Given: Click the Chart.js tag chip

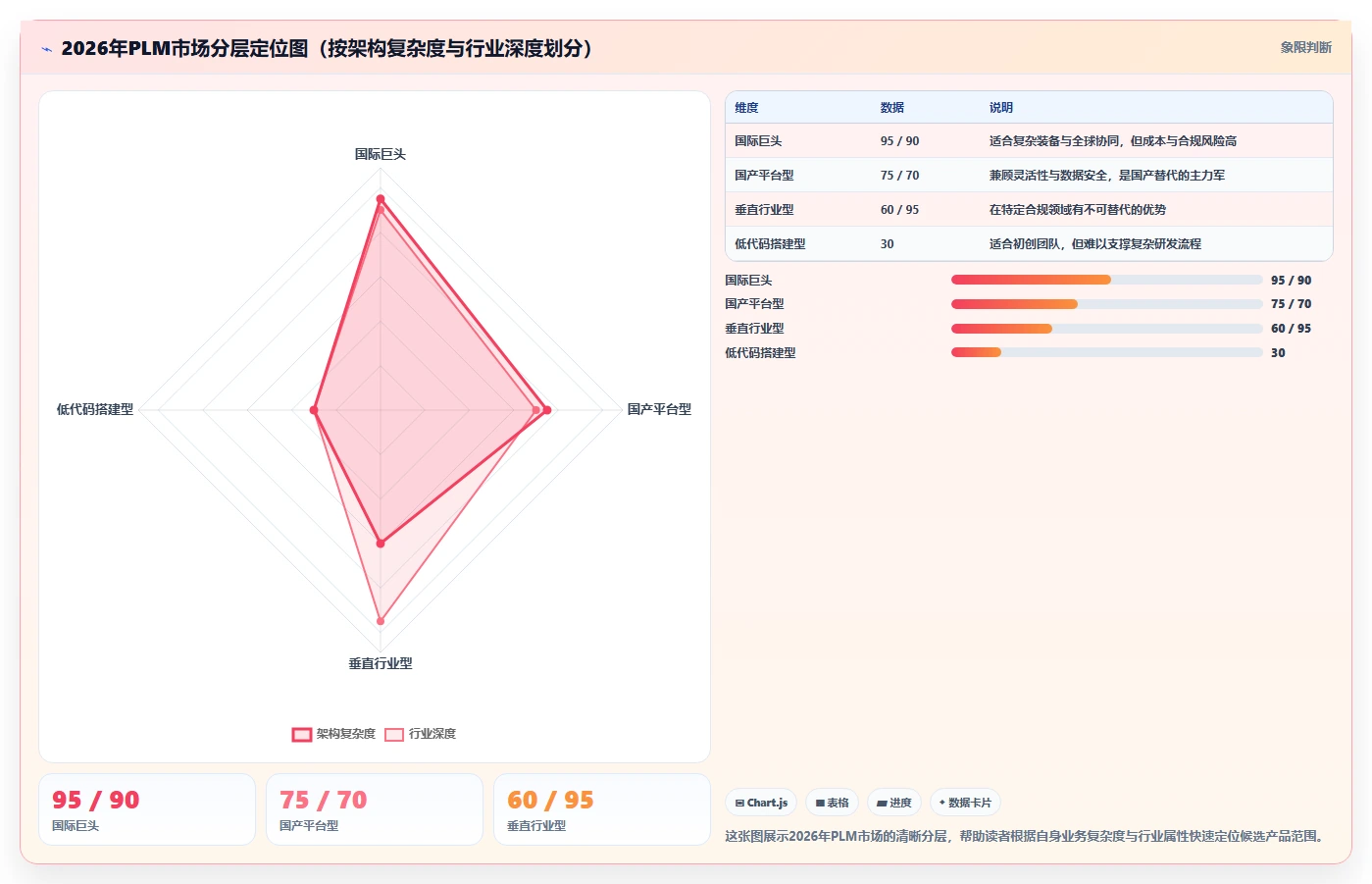Looking at the screenshot, I should click(x=761, y=803).
